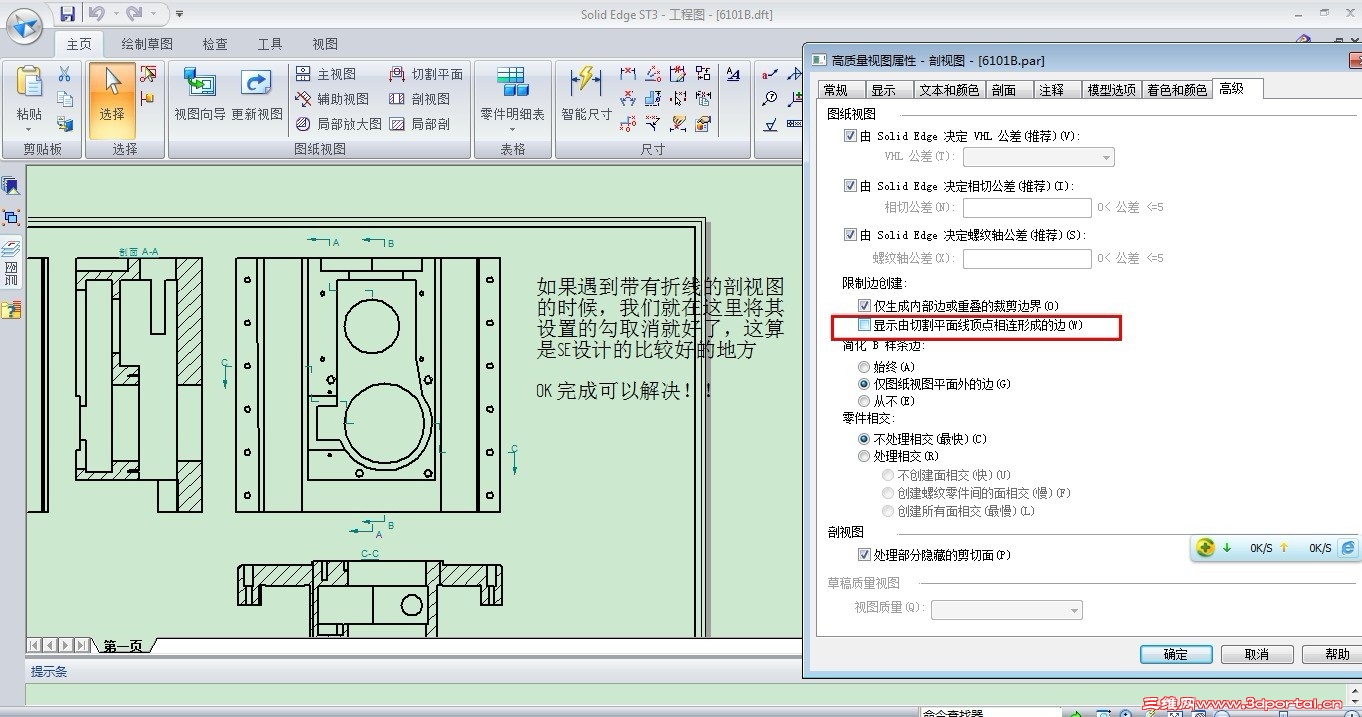The image size is (1362, 717).
Task: Choose the Broken-Out (局部剖) tool
Action: pos(420,124)
